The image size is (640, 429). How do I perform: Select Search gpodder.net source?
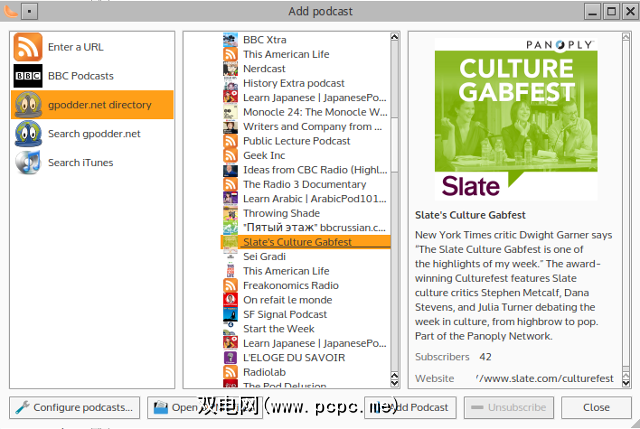coord(92,133)
